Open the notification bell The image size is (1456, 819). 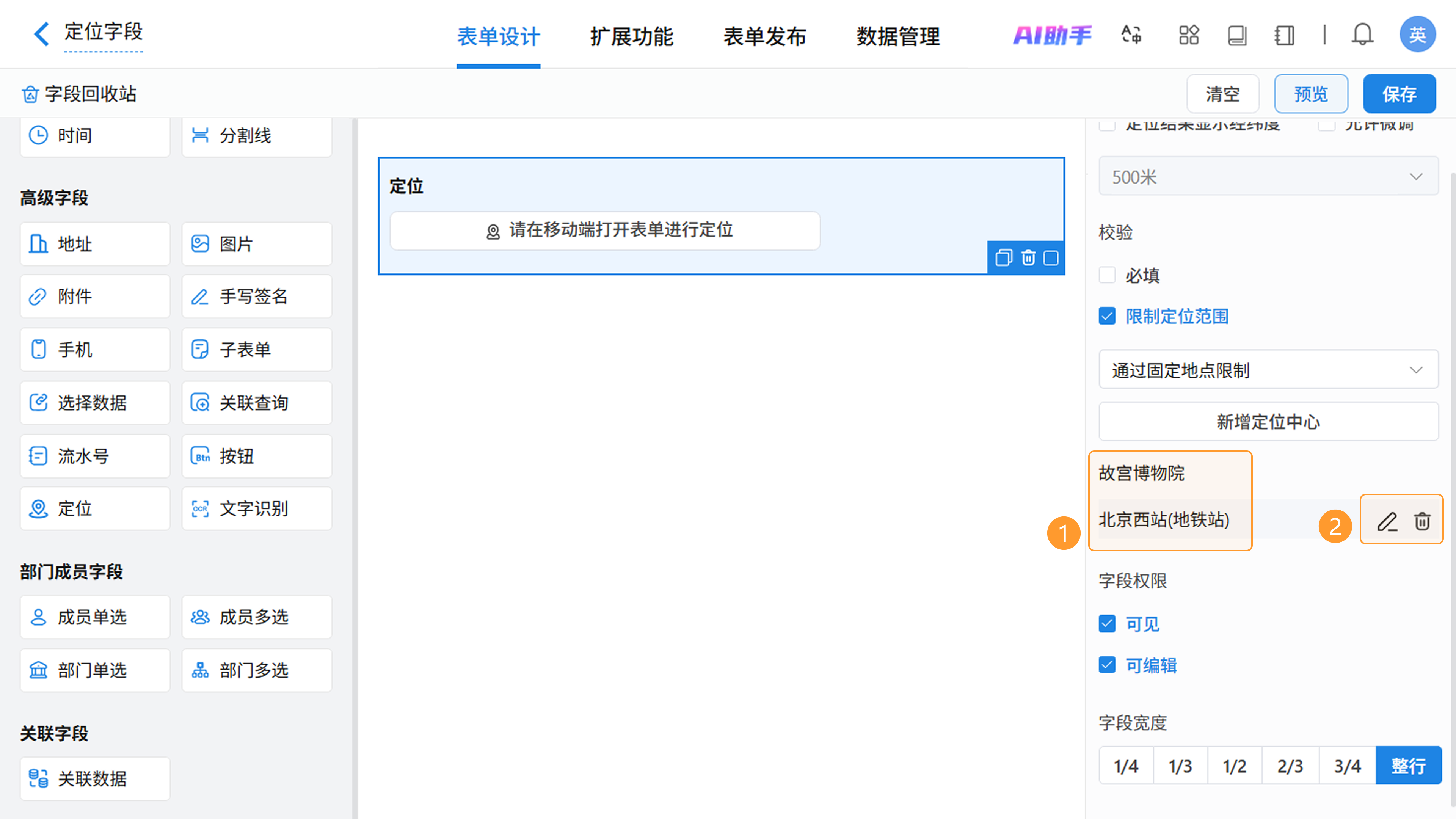1362,35
